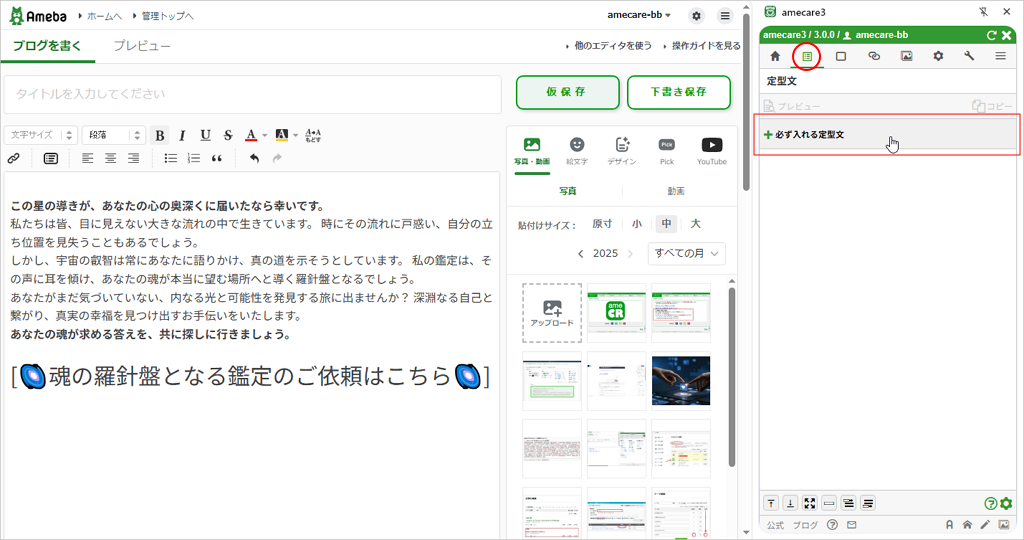Open the 操作ガイドを見る link
1024x540 pixels.
pos(705,46)
